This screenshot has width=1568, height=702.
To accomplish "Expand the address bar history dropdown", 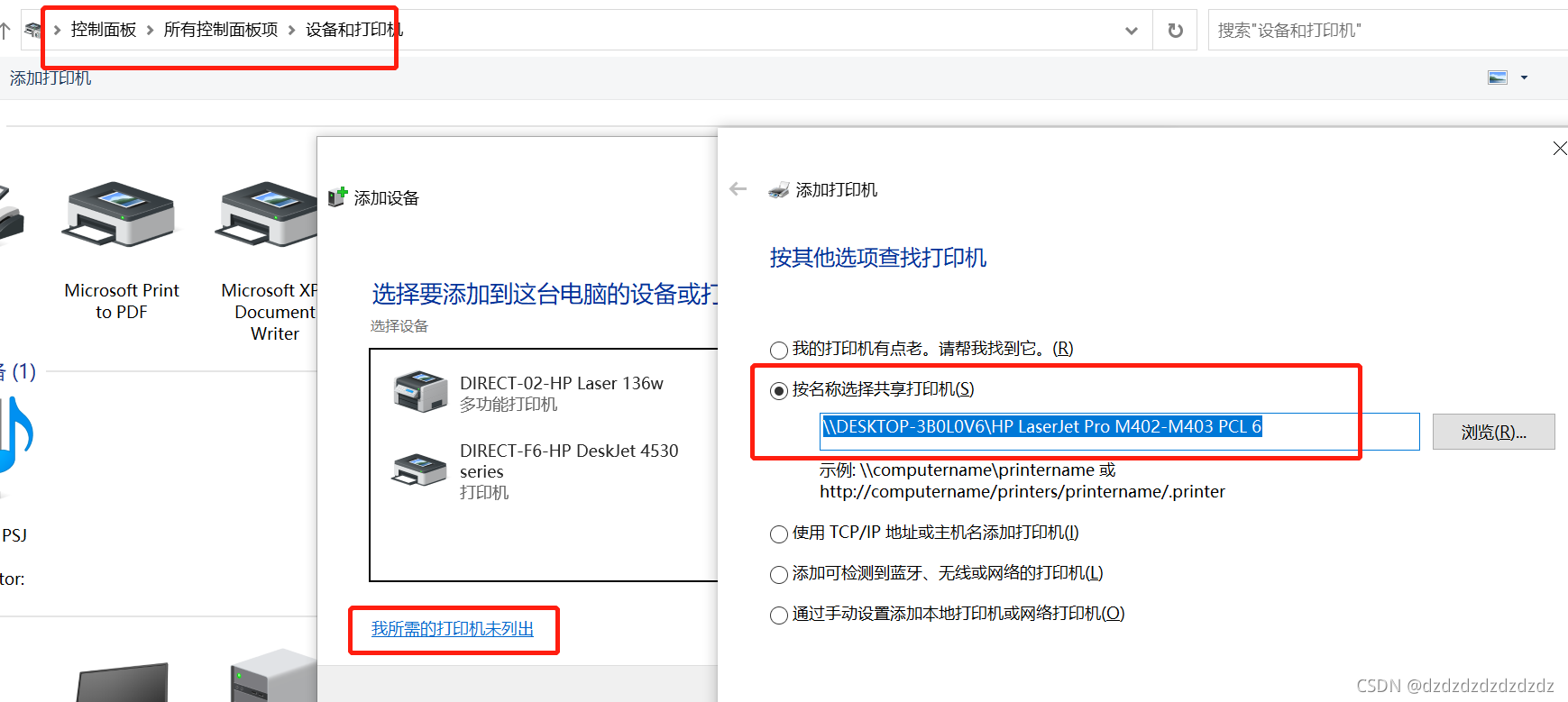I will point(1132,31).
